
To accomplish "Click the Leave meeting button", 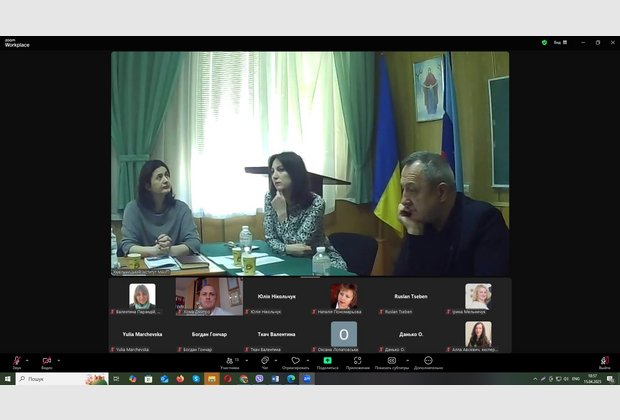I will pyautogui.click(x=604, y=361).
